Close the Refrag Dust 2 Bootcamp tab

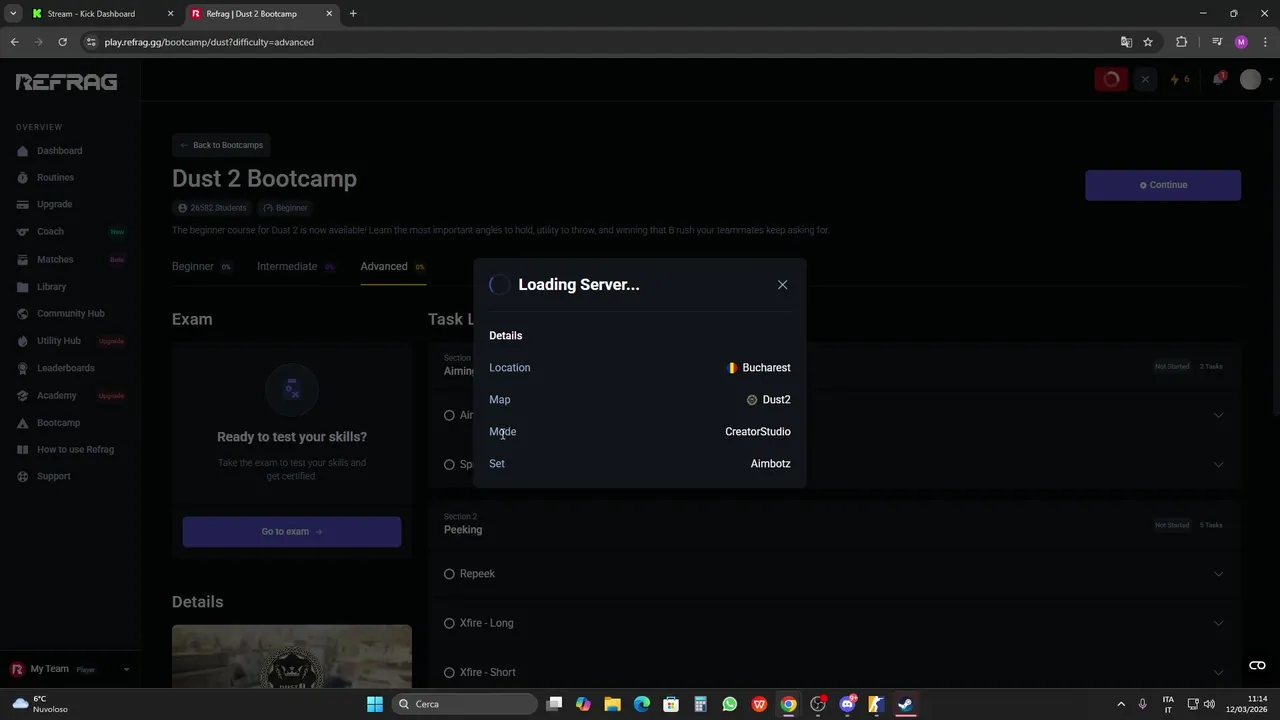point(329,14)
